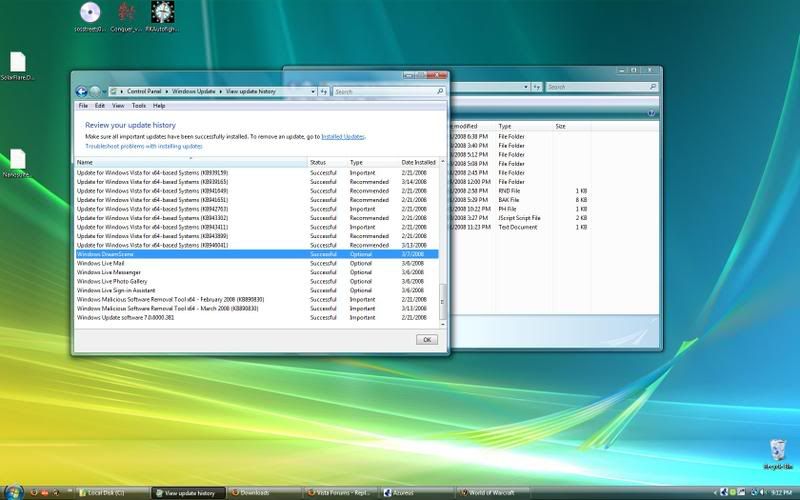This screenshot has height=500, width=800.
Task: Sort update list by Date Installed column
Action: (418, 162)
